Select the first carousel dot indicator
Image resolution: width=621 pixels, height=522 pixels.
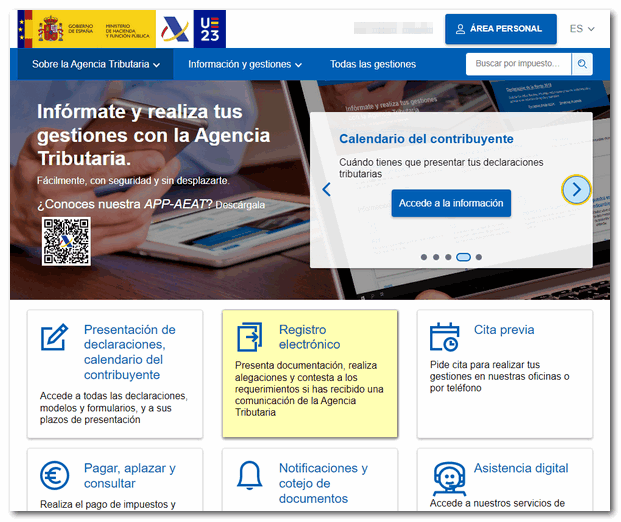pyautogui.click(x=424, y=257)
